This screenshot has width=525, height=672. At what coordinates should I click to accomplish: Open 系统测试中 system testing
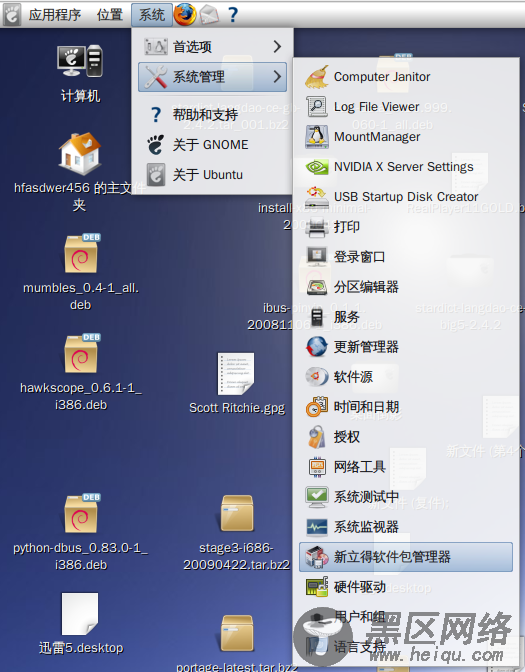point(405,497)
